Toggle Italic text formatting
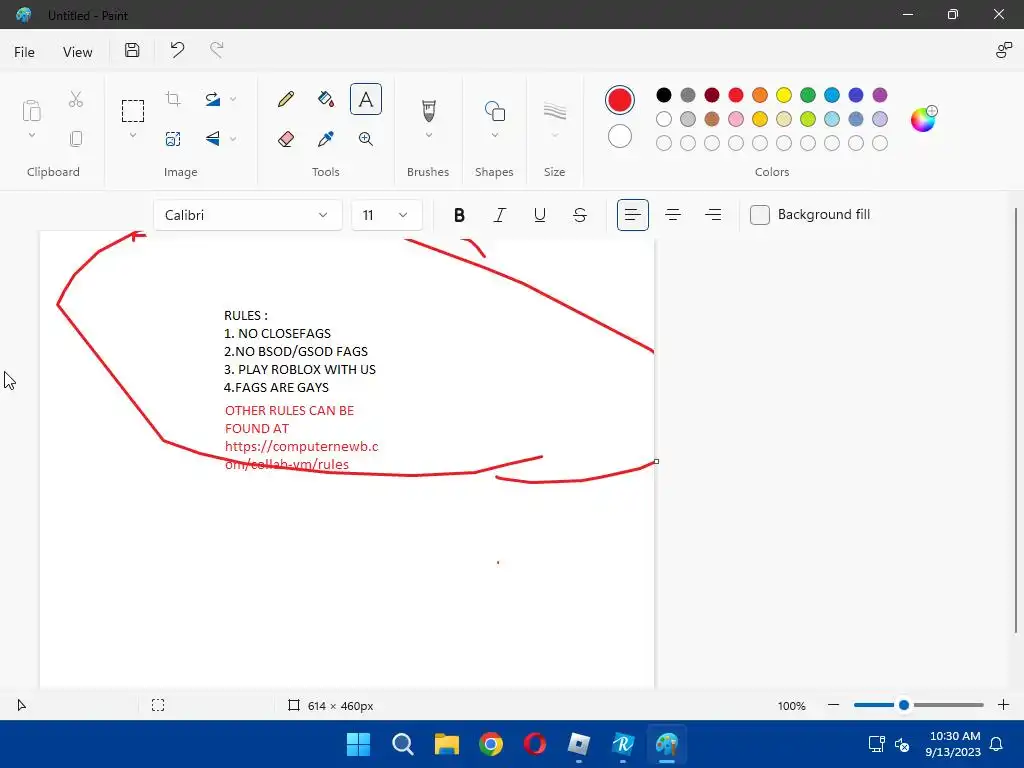 500,215
